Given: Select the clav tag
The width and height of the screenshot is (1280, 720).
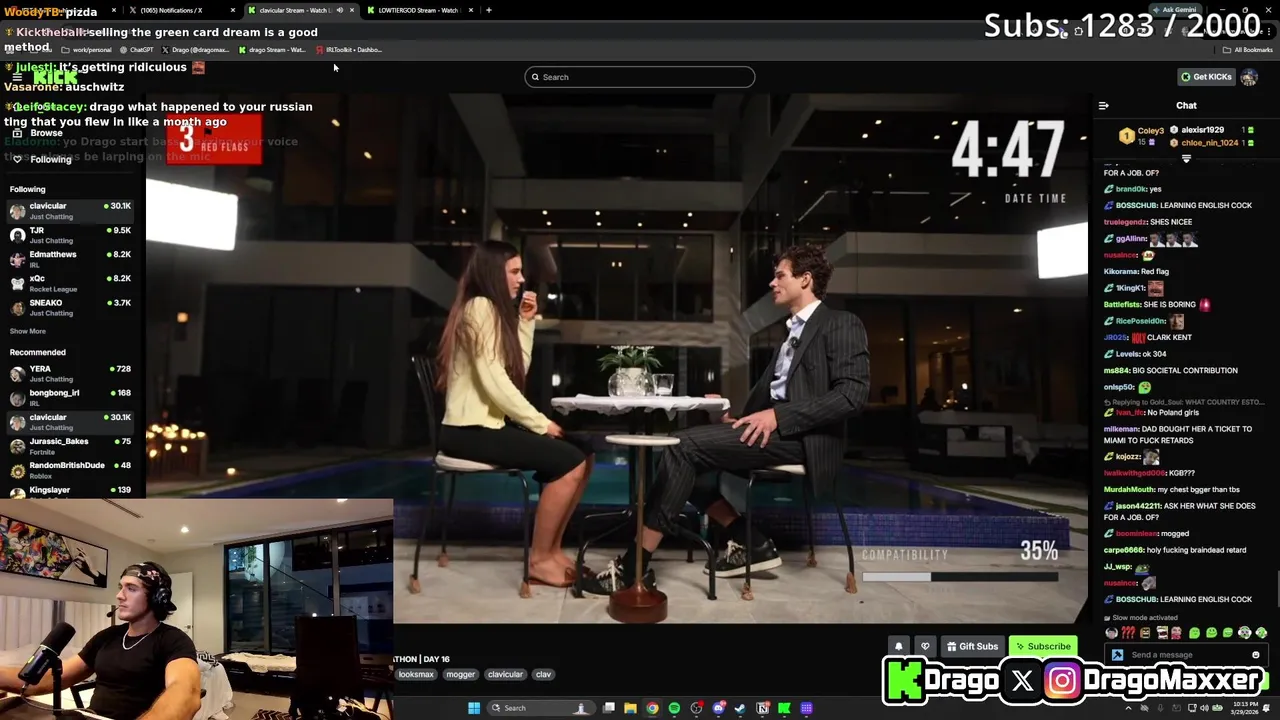Looking at the screenshot, I should (543, 674).
